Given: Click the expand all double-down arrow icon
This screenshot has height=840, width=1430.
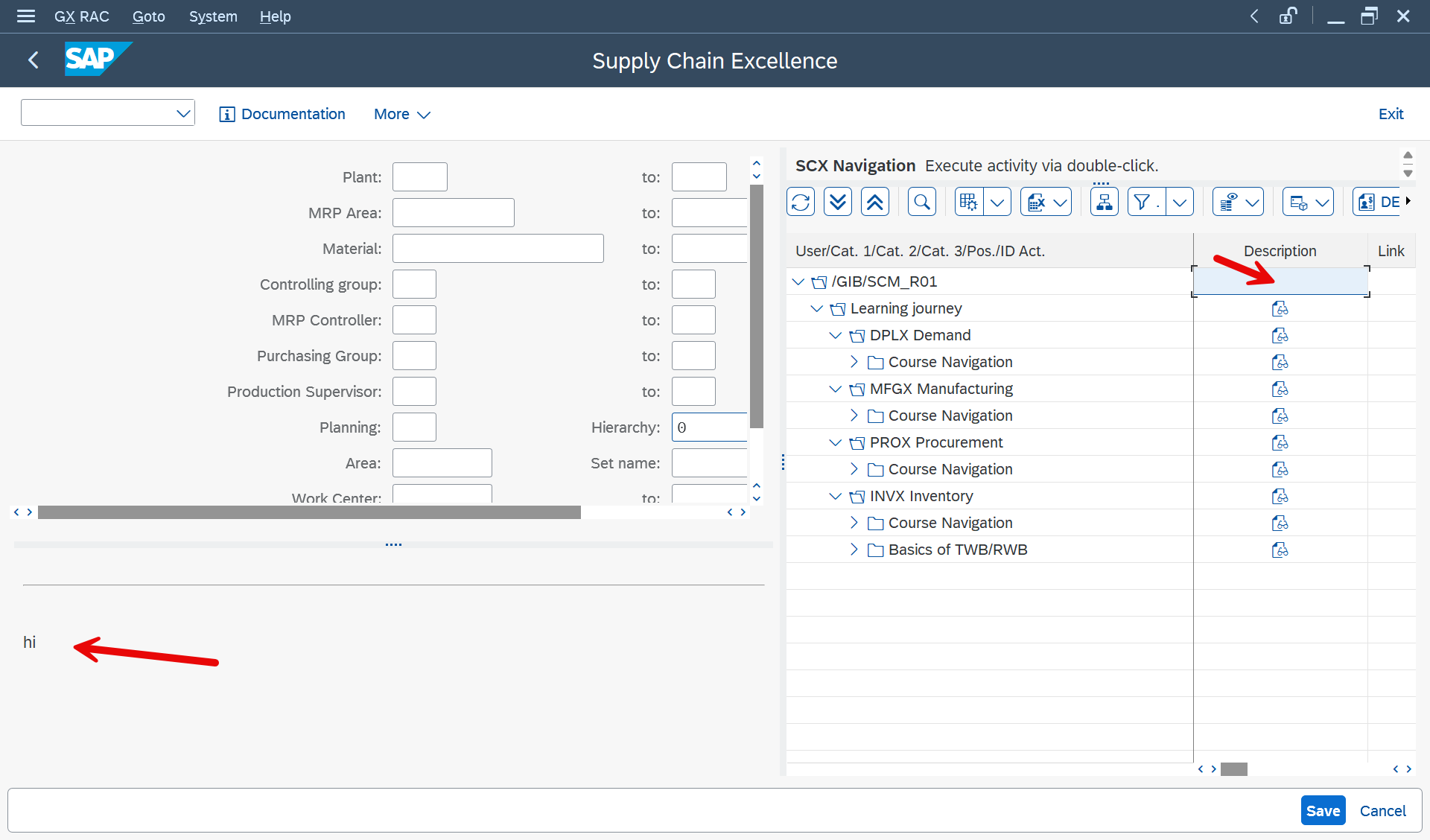Looking at the screenshot, I should click(838, 202).
